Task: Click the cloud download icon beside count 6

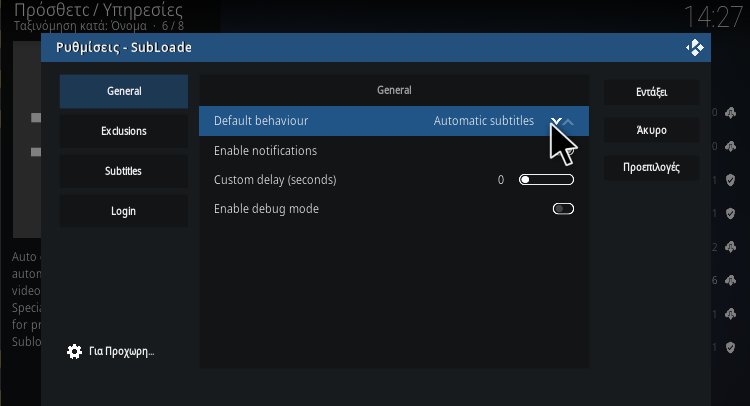Action: coord(730,280)
